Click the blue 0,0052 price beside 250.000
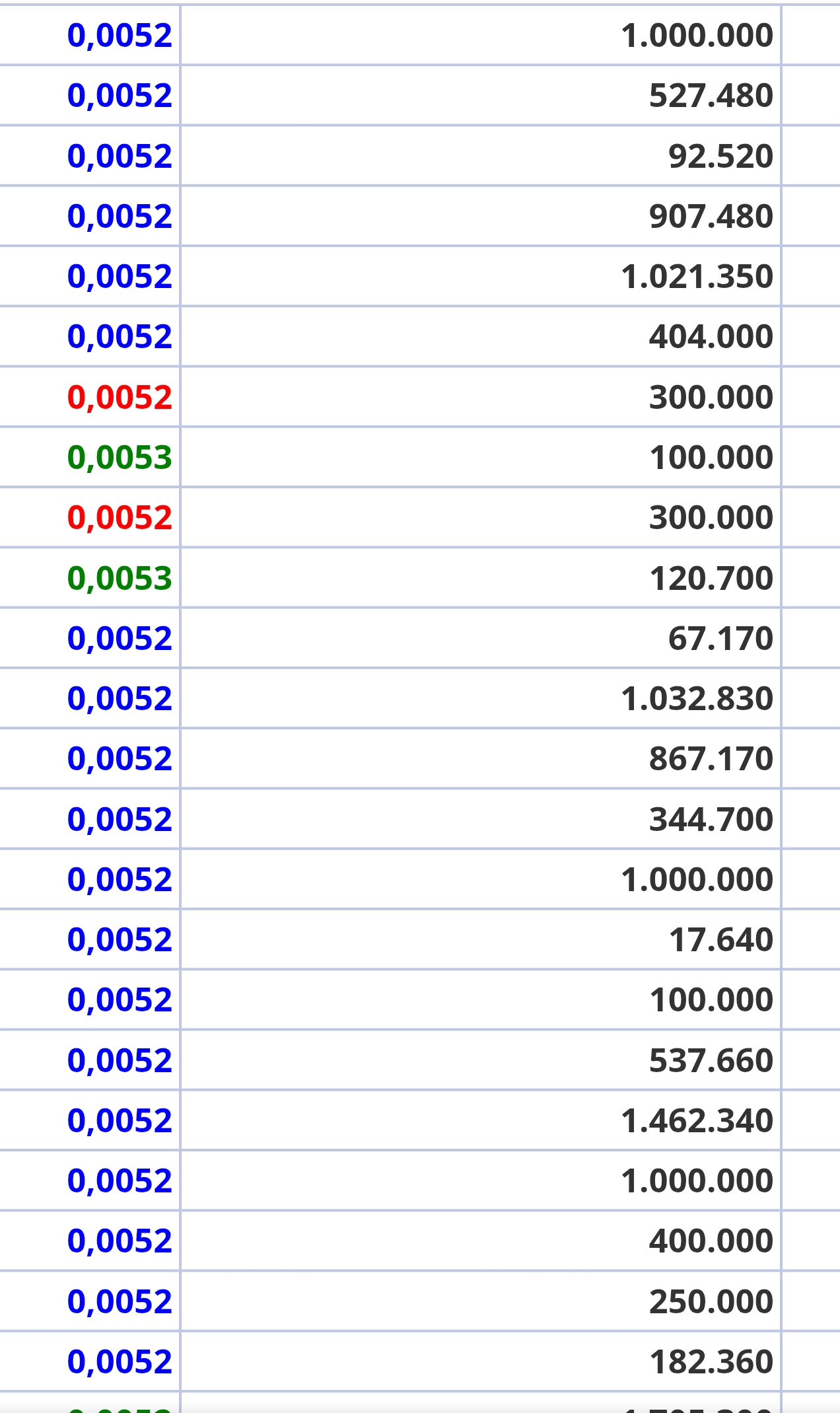The image size is (840, 1413). (120, 1301)
